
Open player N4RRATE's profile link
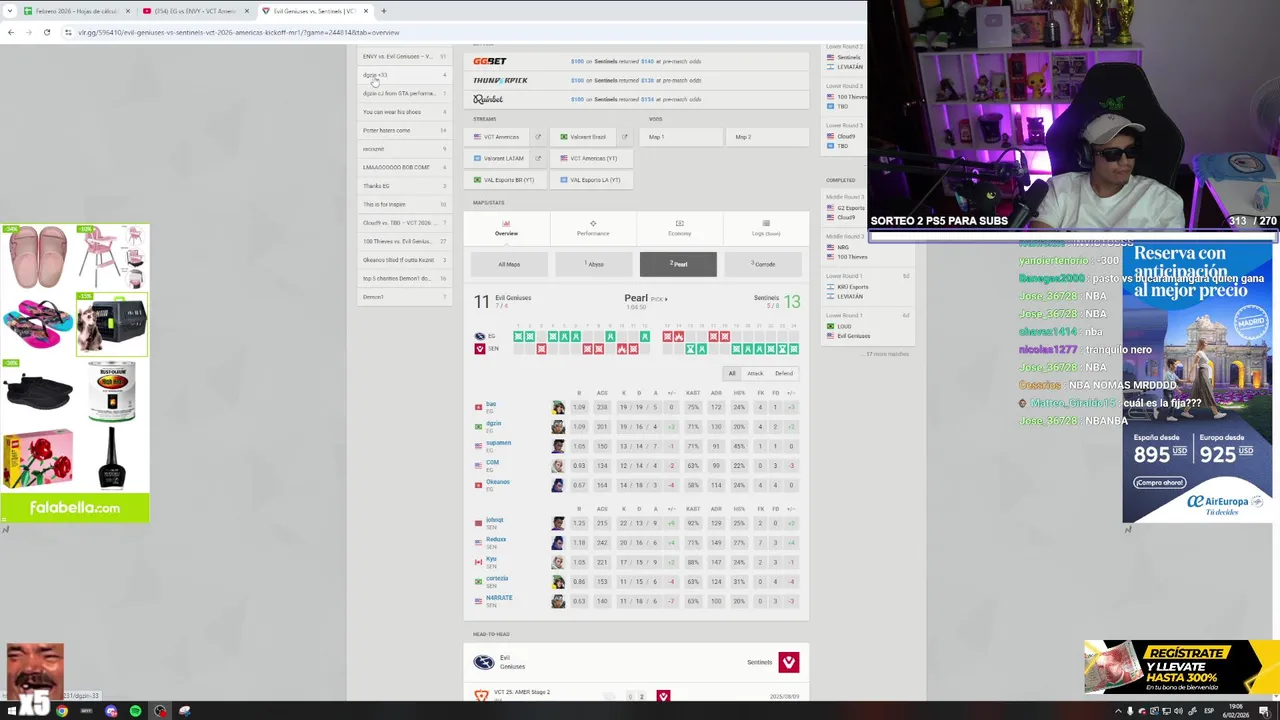(499, 597)
